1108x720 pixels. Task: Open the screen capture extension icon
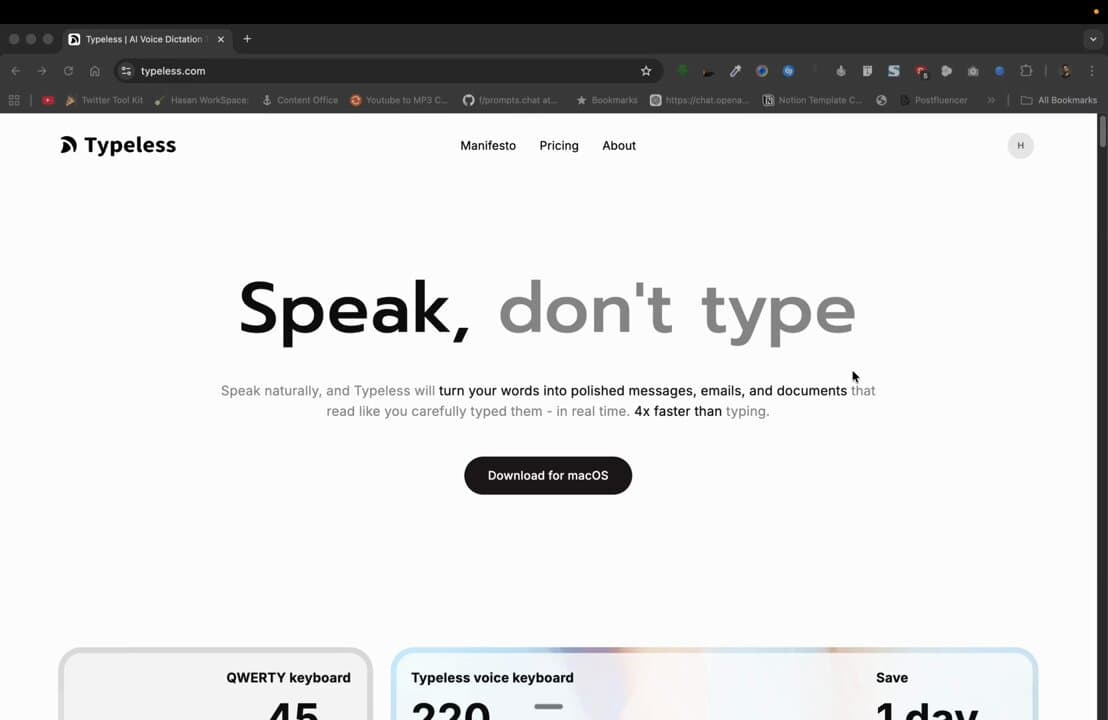coord(972,71)
